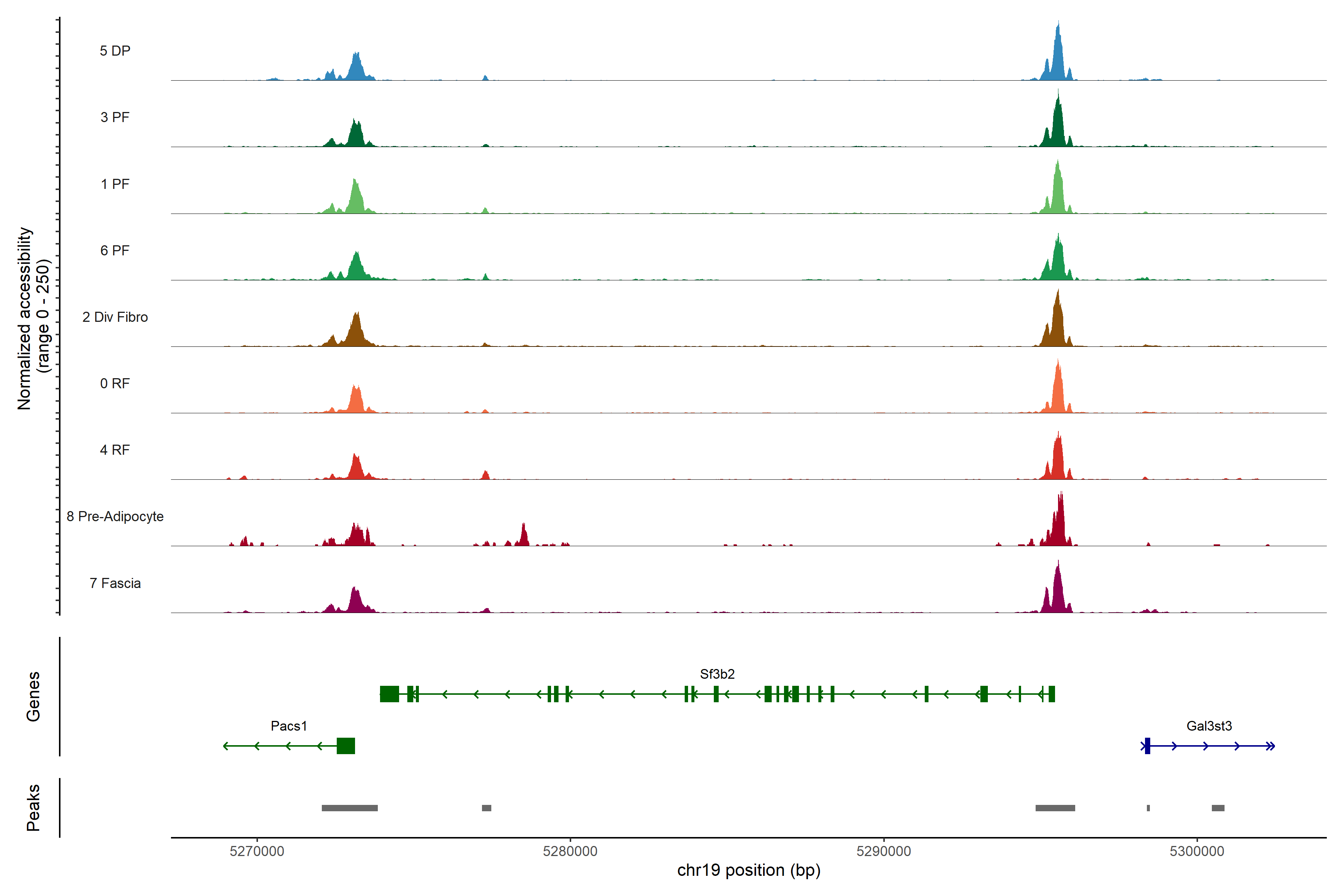Click the gray peak bar near 5295500
Image resolution: width=1344 pixels, height=896 pixels.
click(x=1055, y=808)
